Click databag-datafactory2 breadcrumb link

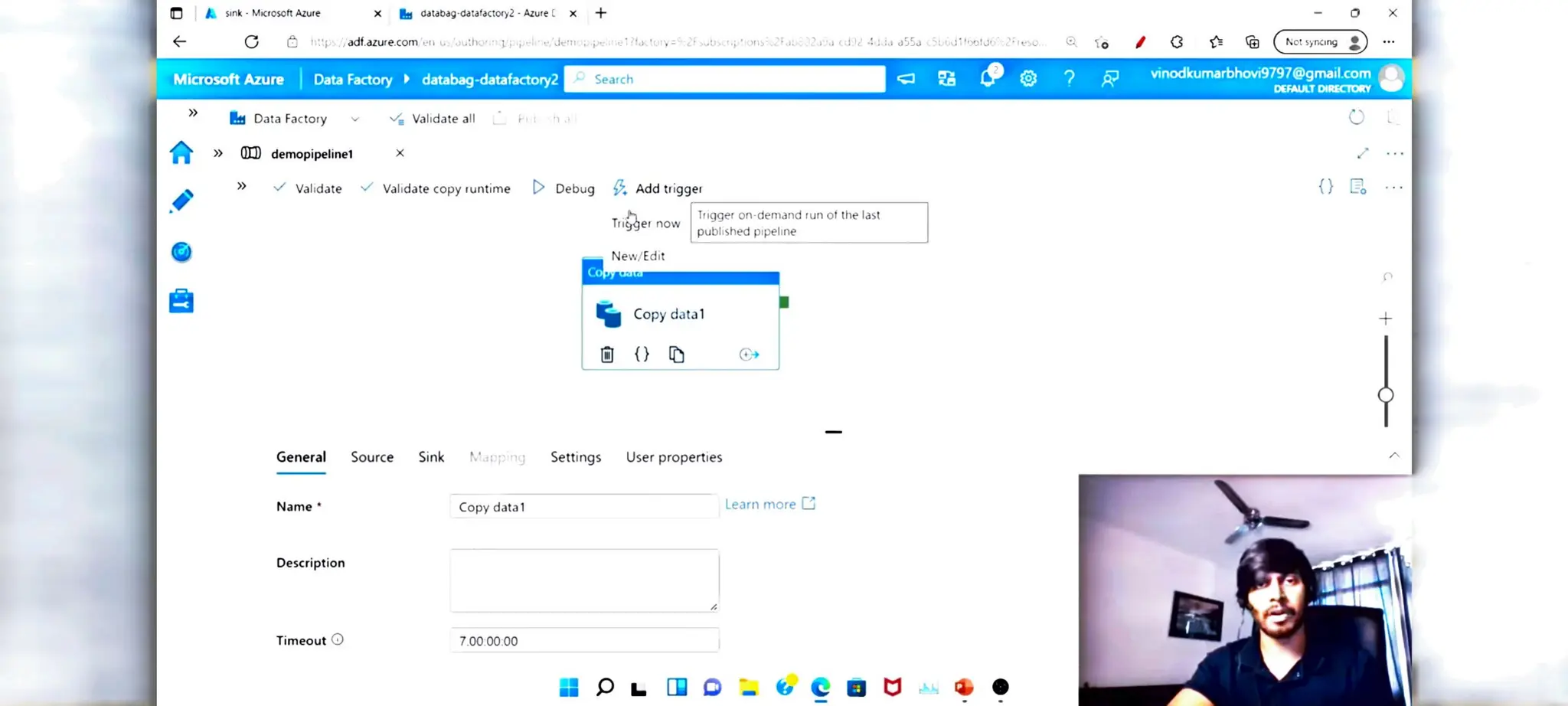(489, 79)
